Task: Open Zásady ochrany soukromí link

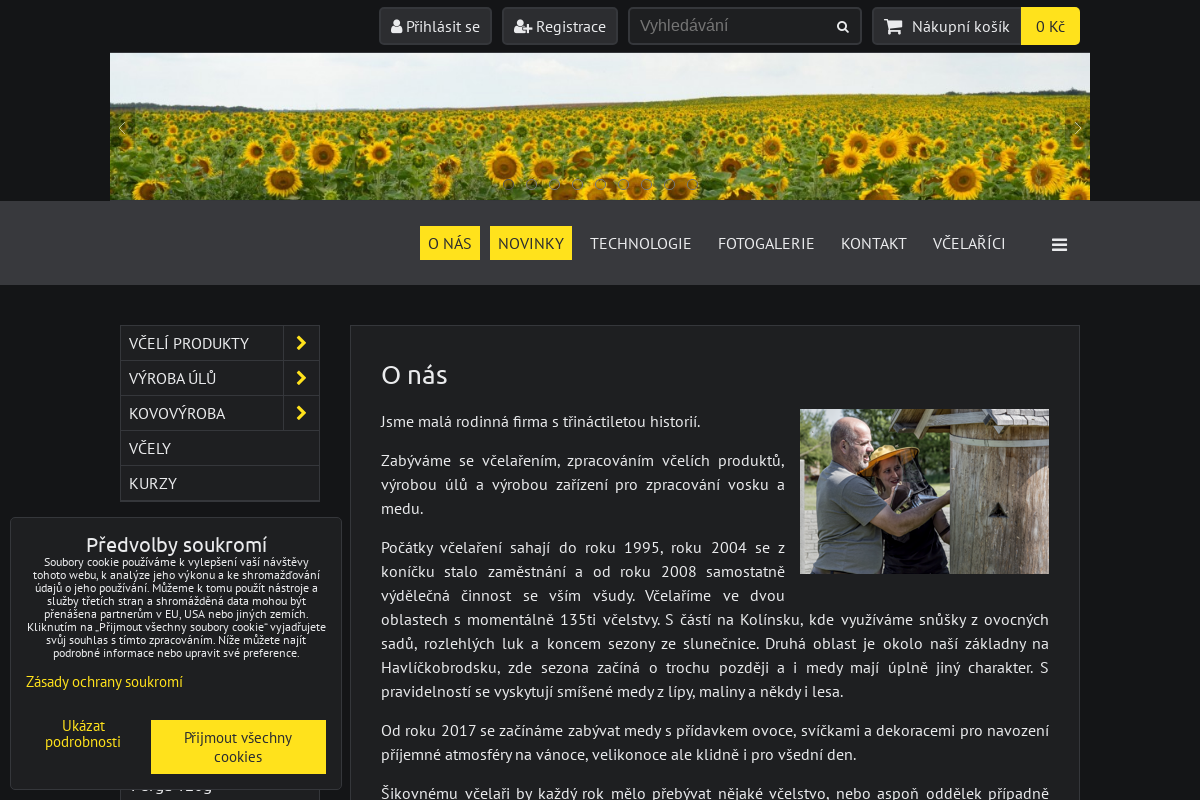Action: click(x=104, y=682)
